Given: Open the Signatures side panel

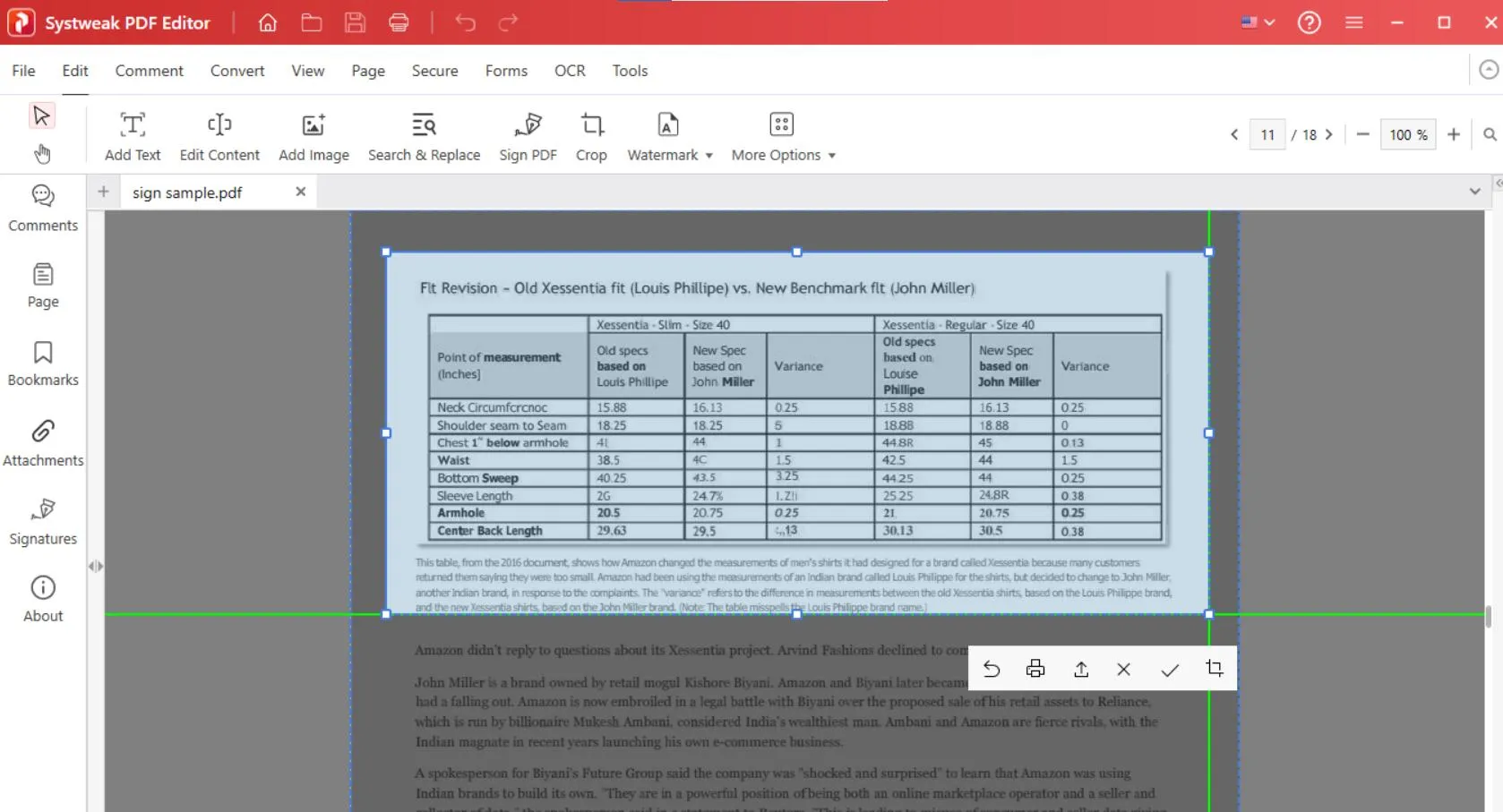Looking at the screenshot, I should coord(43,521).
